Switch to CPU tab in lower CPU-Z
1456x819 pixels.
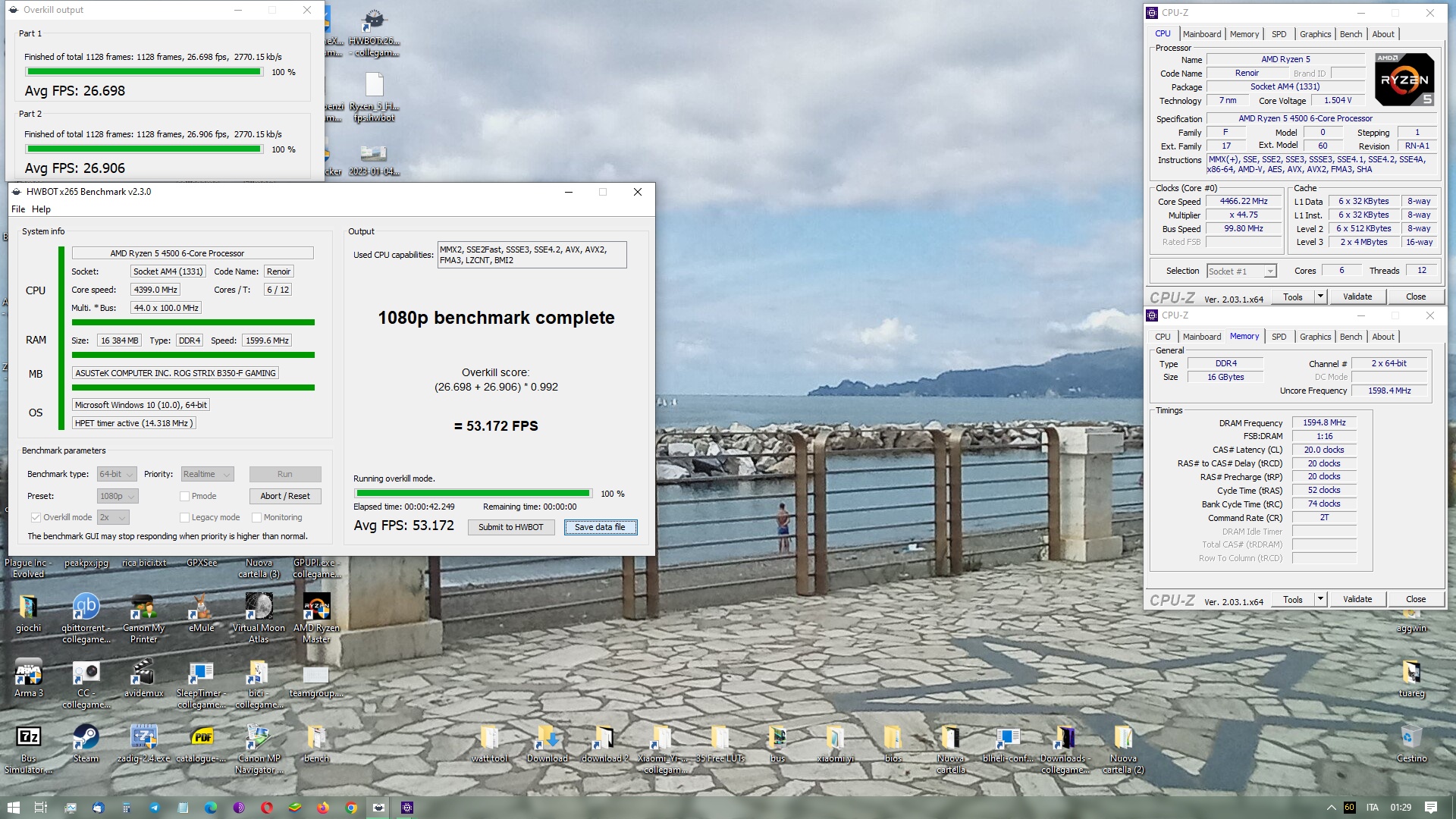point(1163,337)
